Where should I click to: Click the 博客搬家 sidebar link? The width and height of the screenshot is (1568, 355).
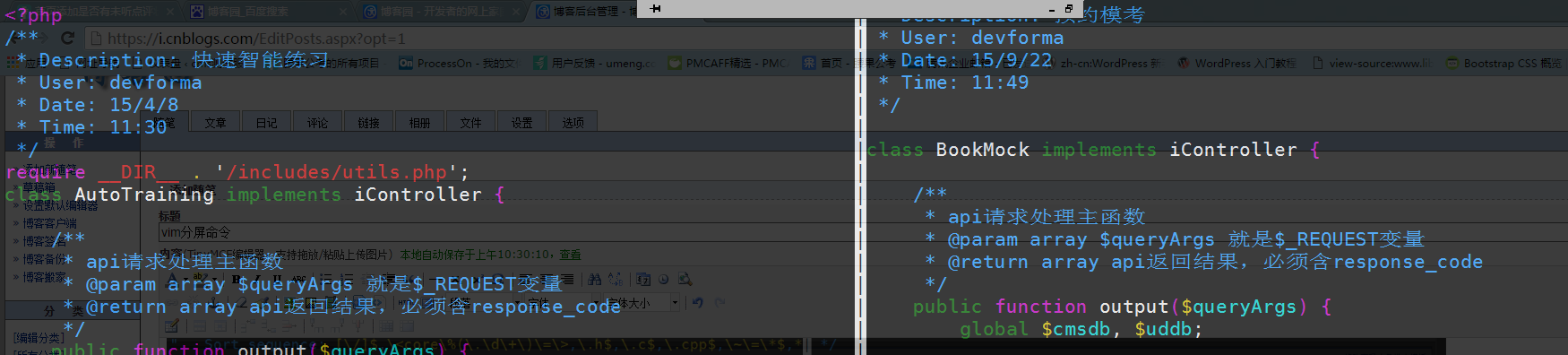click(44, 277)
